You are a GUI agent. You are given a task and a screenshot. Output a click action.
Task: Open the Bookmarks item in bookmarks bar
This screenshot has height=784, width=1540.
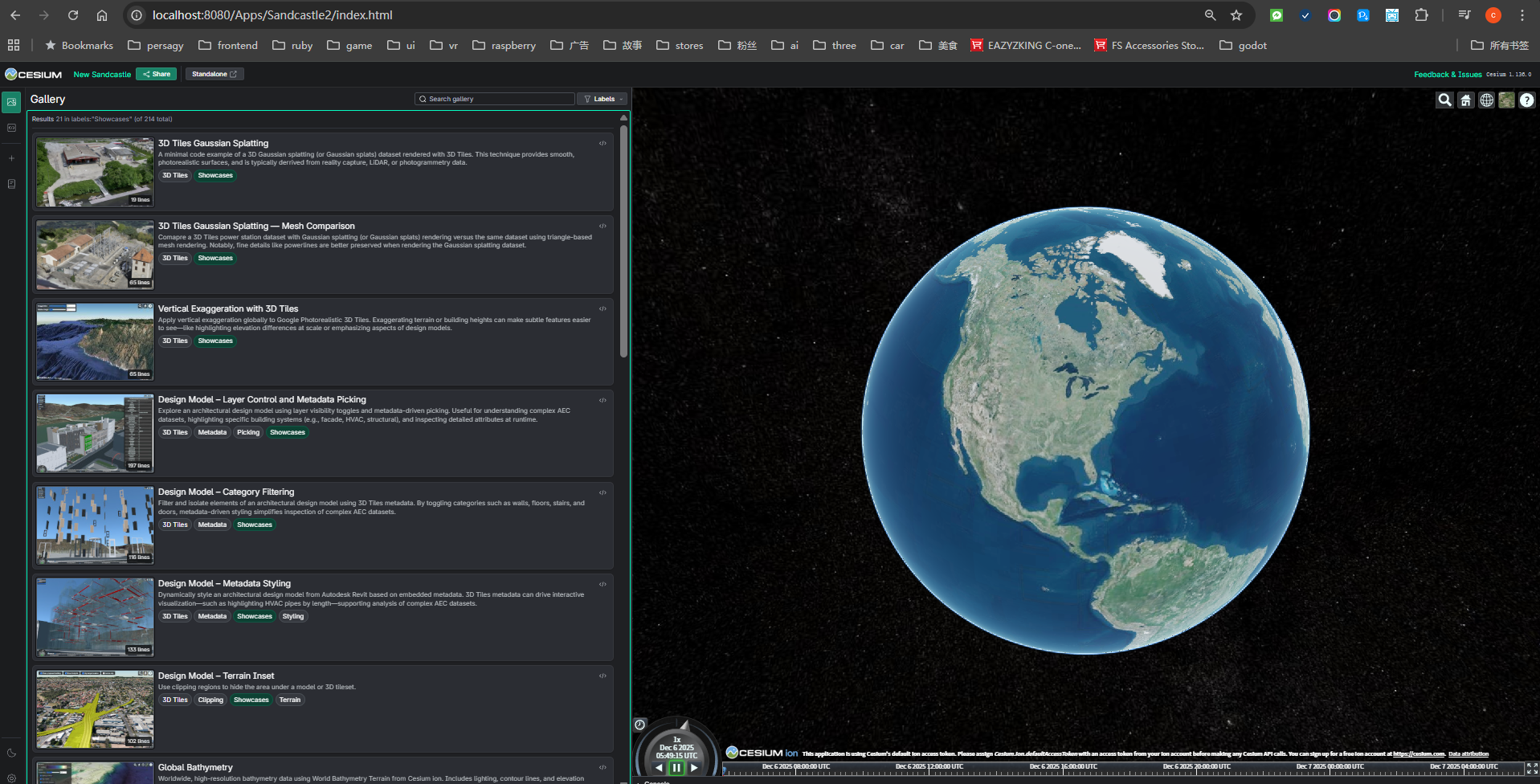(79, 46)
